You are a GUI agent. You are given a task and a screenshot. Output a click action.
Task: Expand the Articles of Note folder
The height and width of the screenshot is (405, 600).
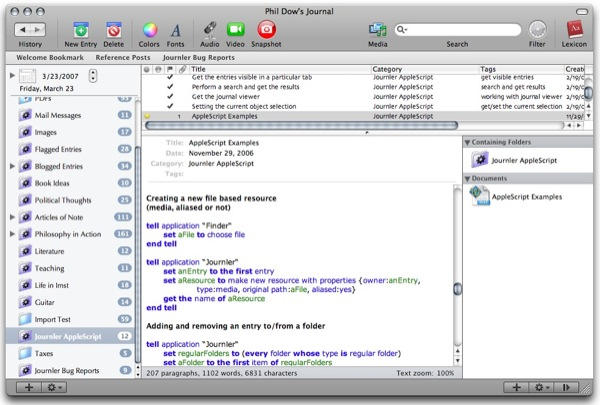click(x=12, y=217)
